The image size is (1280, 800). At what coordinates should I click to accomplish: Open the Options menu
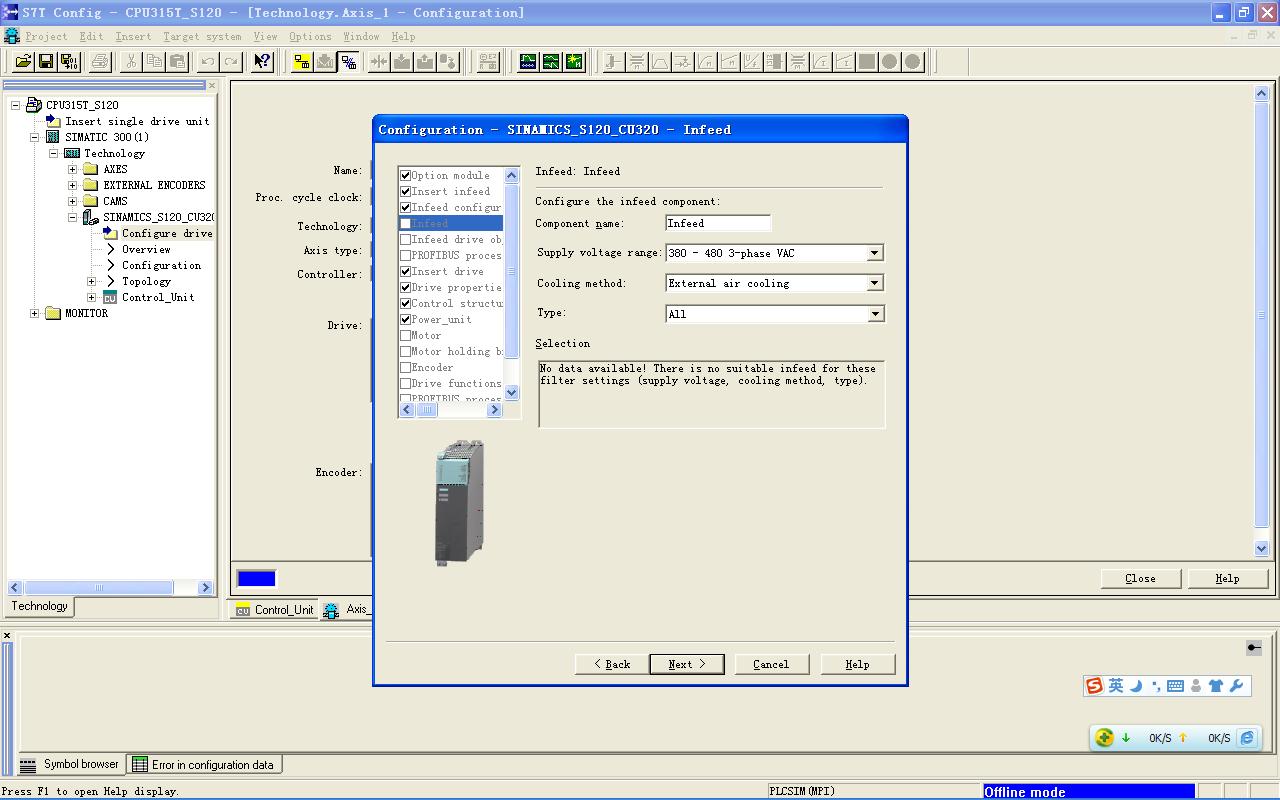click(x=310, y=36)
